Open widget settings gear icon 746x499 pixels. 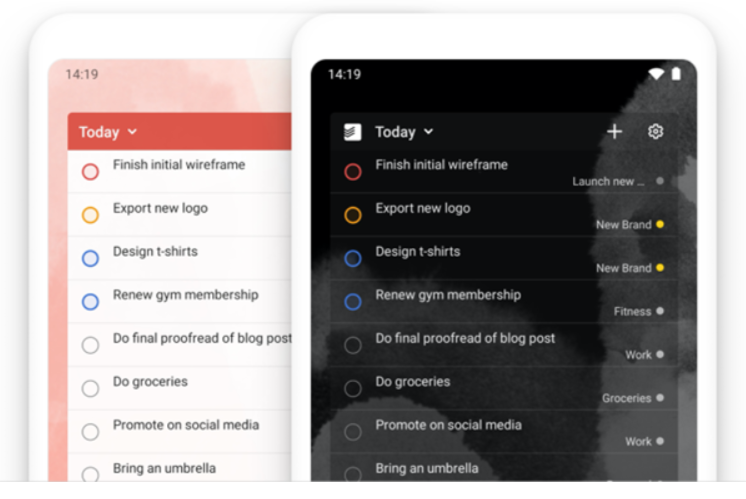click(x=656, y=132)
